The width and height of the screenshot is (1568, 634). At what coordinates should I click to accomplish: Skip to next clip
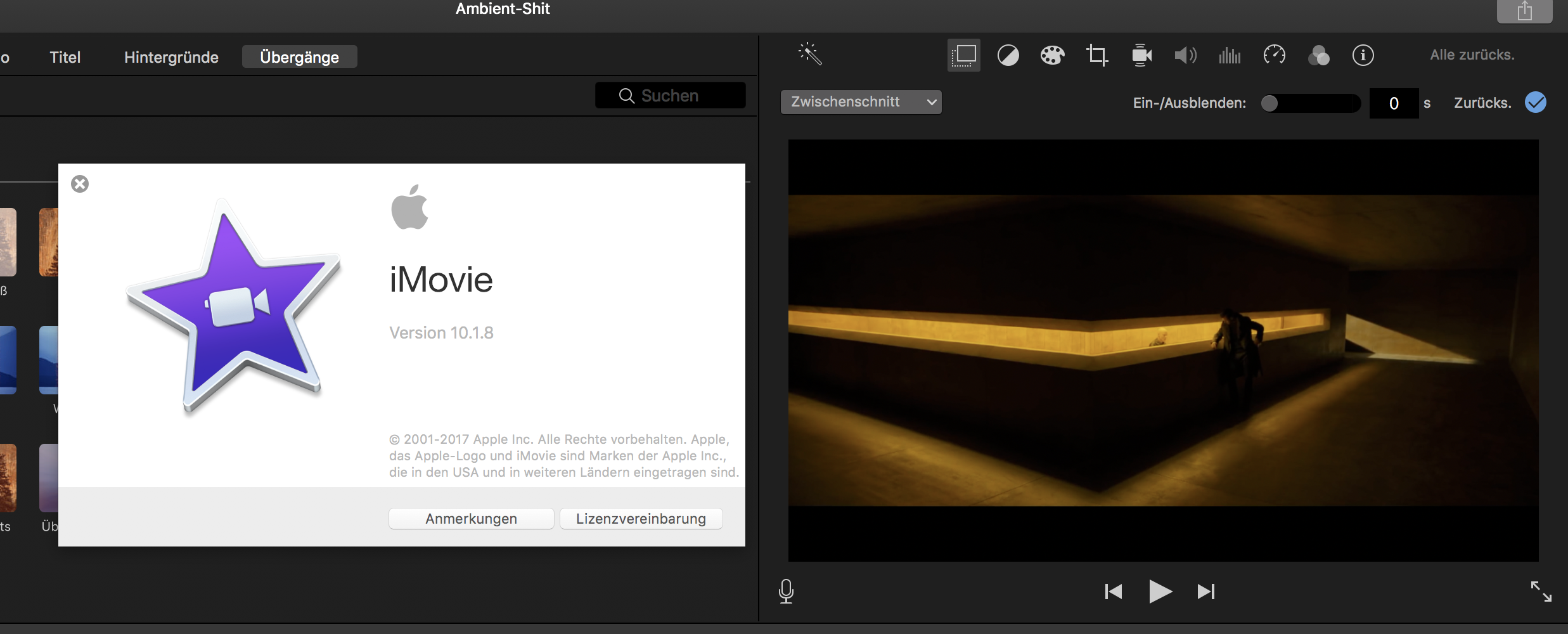pos(1206,592)
